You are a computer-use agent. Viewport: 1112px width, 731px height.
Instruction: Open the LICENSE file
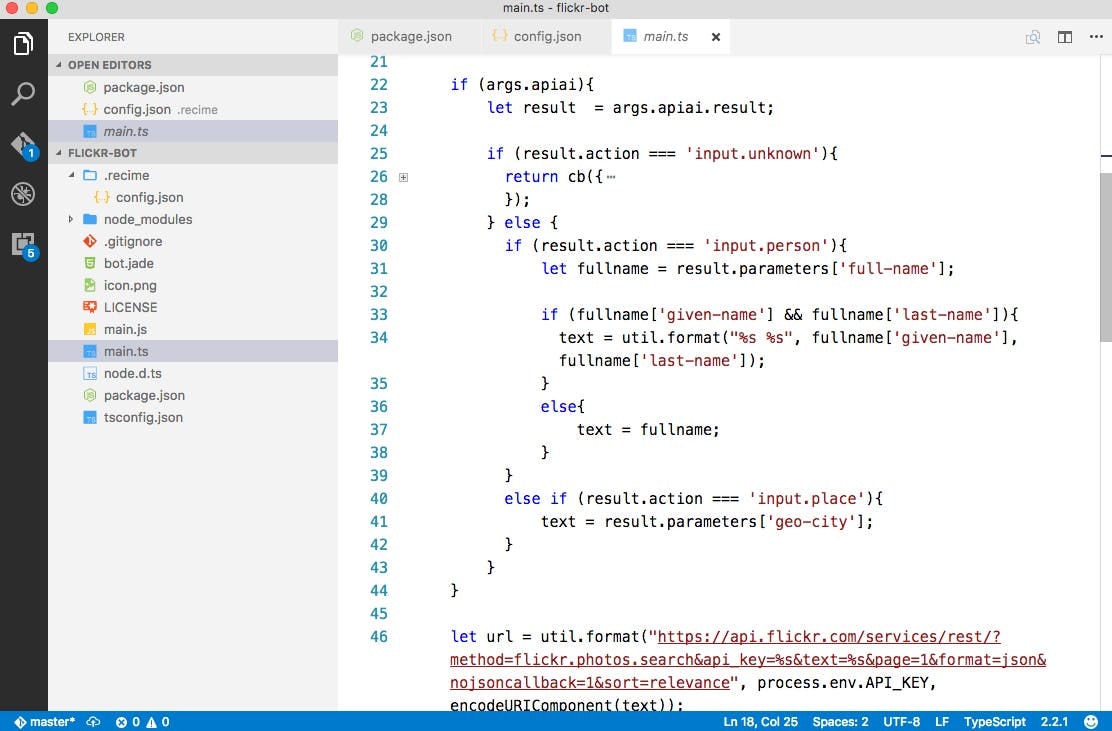click(x=193, y=307)
